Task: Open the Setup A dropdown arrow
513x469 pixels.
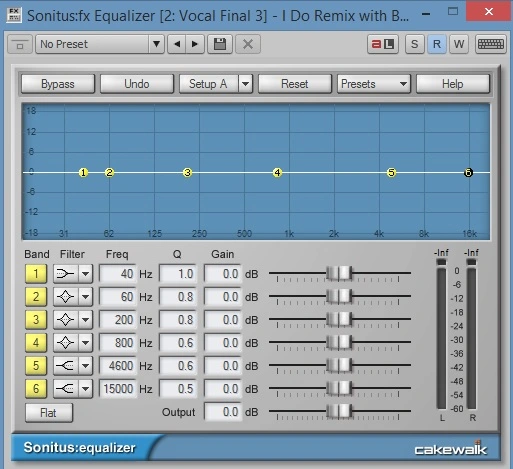Action: point(246,84)
